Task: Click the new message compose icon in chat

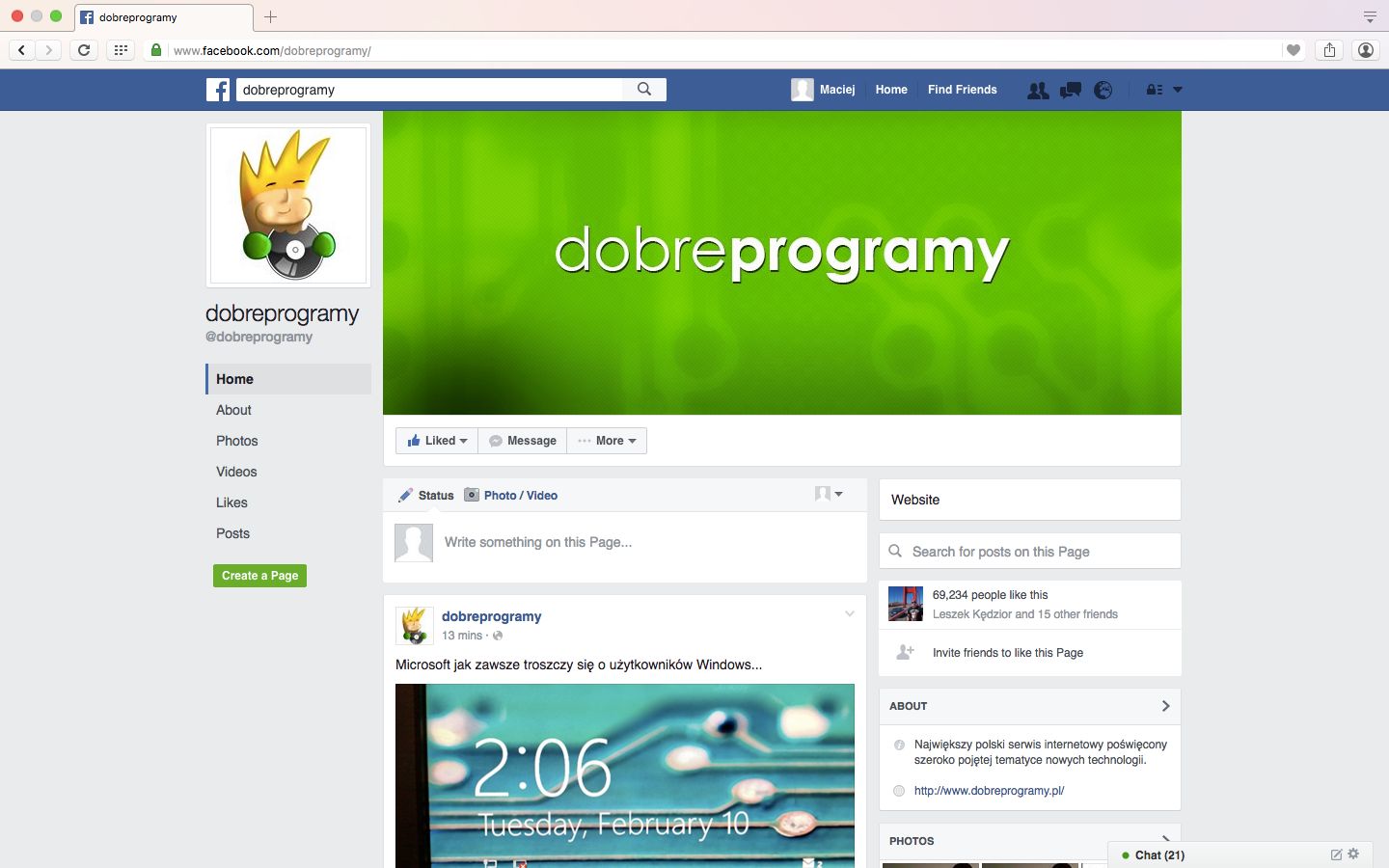Action: [1336, 854]
